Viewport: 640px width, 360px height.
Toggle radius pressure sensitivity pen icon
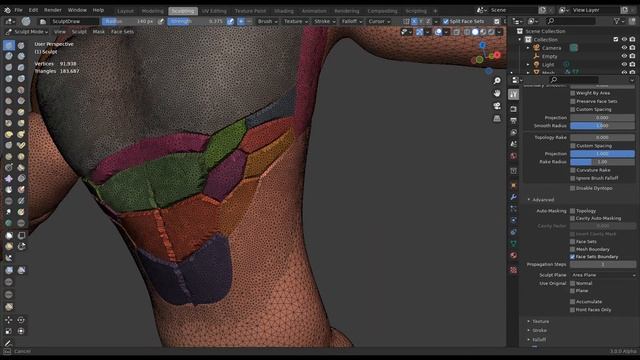161,21
